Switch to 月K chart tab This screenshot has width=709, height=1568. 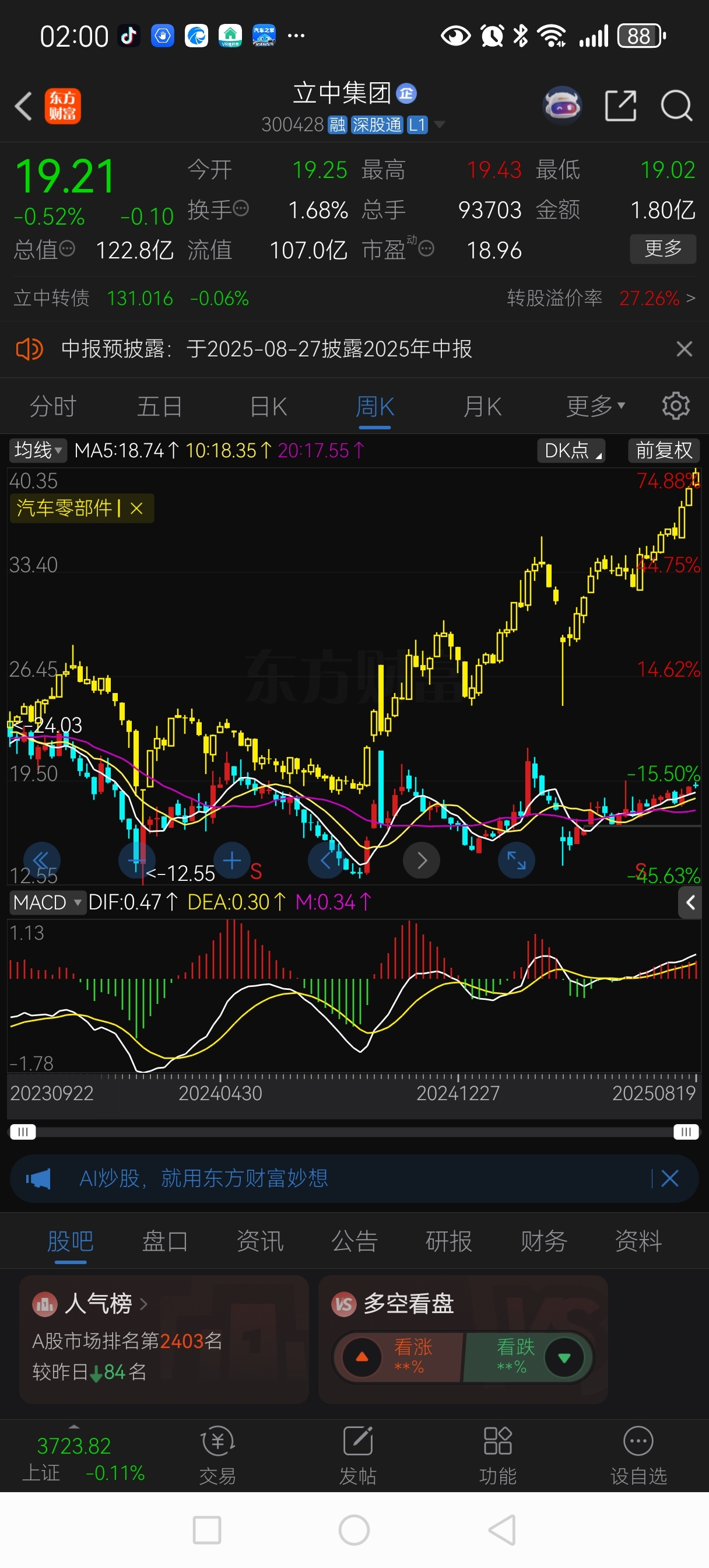(483, 406)
